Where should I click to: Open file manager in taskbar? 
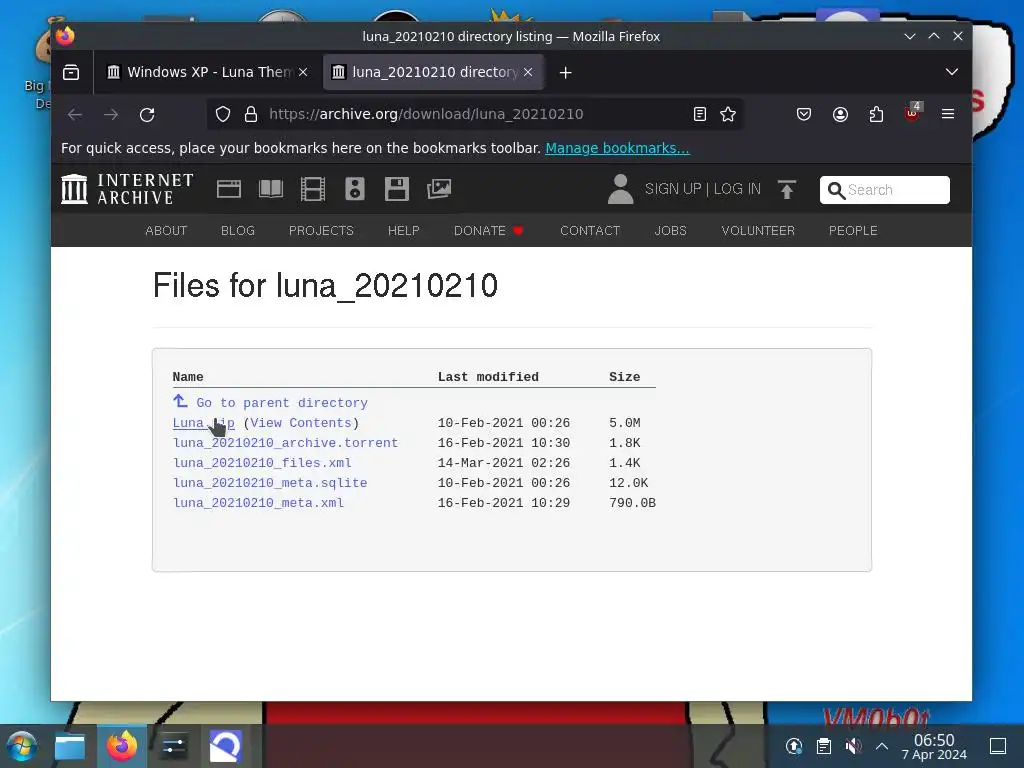tap(70, 746)
